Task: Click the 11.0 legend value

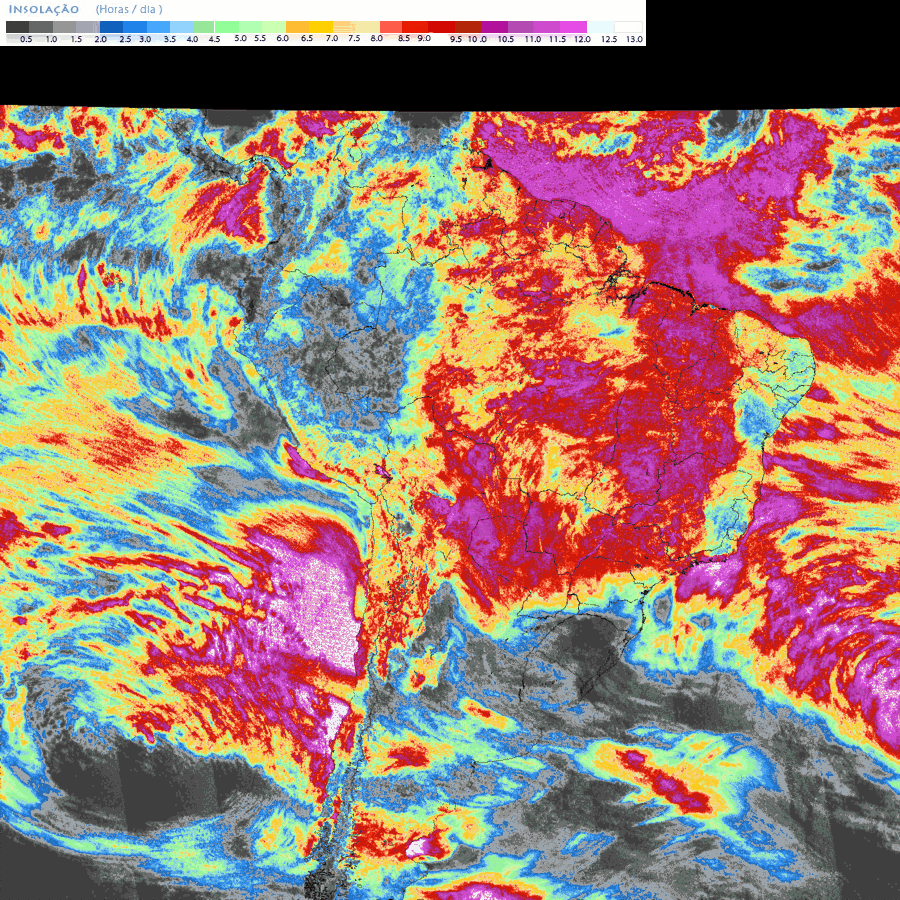Action: (533, 39)
